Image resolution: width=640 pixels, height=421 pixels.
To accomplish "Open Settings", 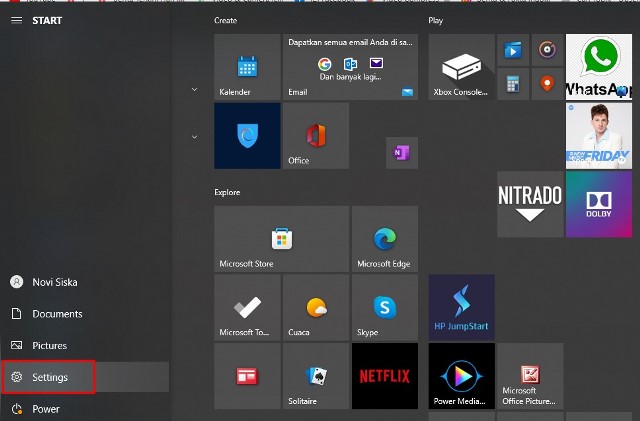I will tap(85, 377).
